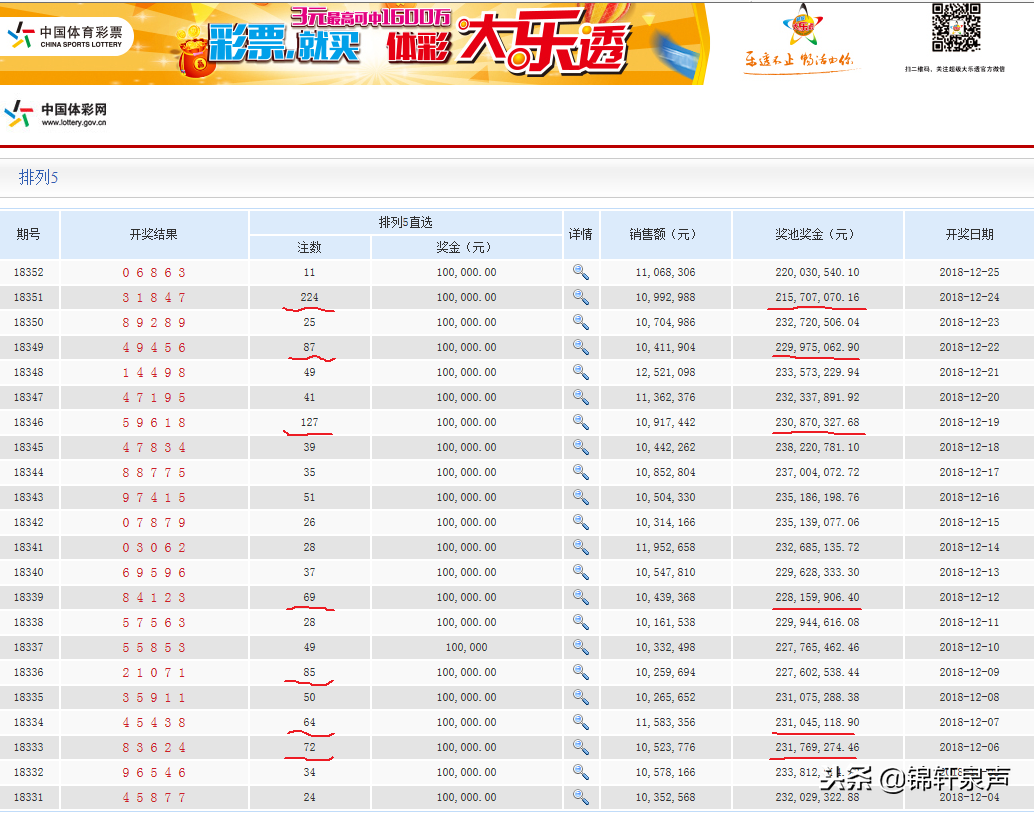The width and height of the screenshot is (1034, 815).
Task: Open details magnifier for draw 18331
Action: pyautogui.click(x=580, y=797)
